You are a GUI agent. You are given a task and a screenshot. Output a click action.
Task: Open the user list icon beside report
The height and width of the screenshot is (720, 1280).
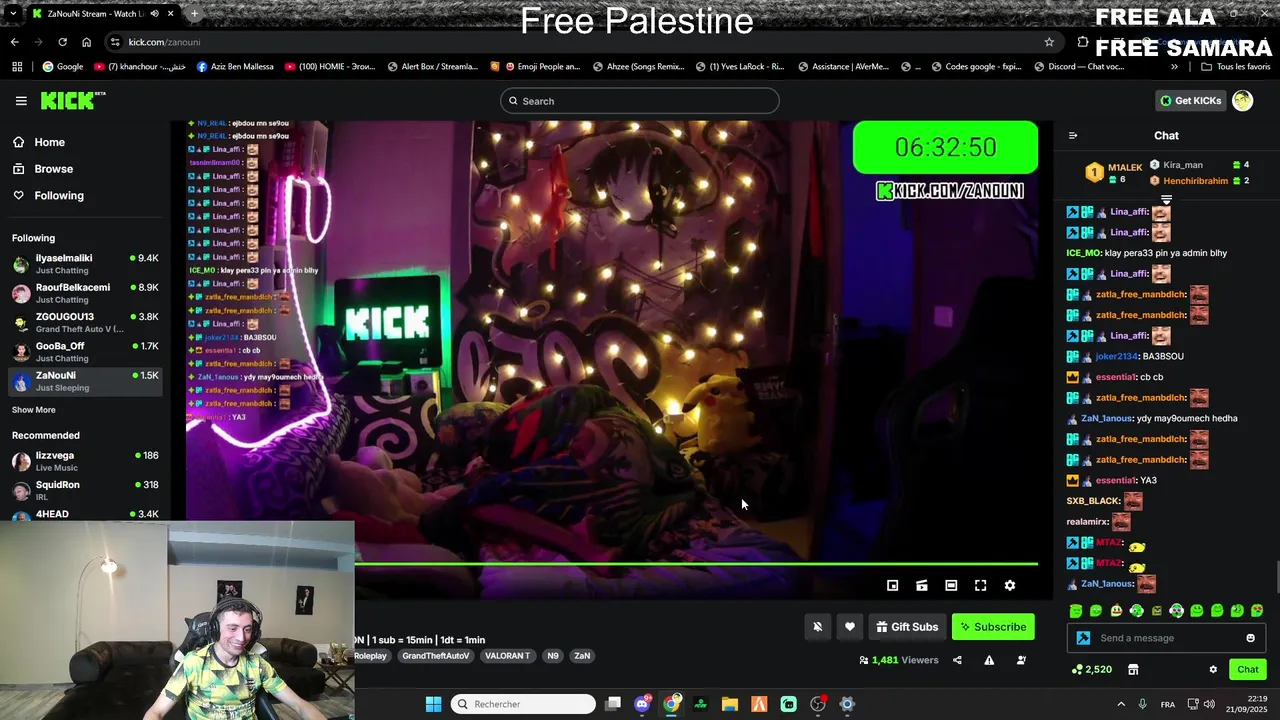pyautogui.click(x=1021, y=660)
